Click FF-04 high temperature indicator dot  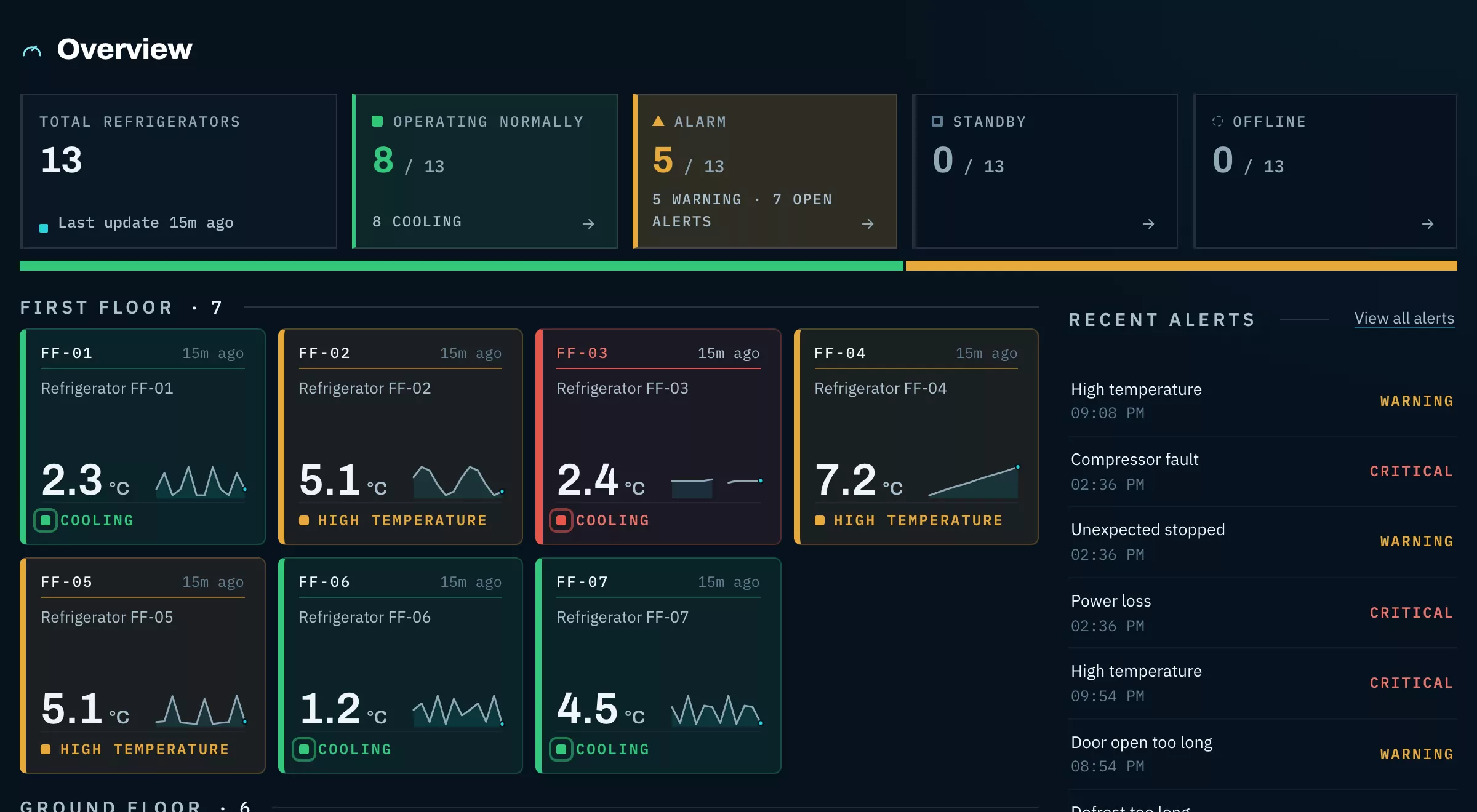coord(819,520)
